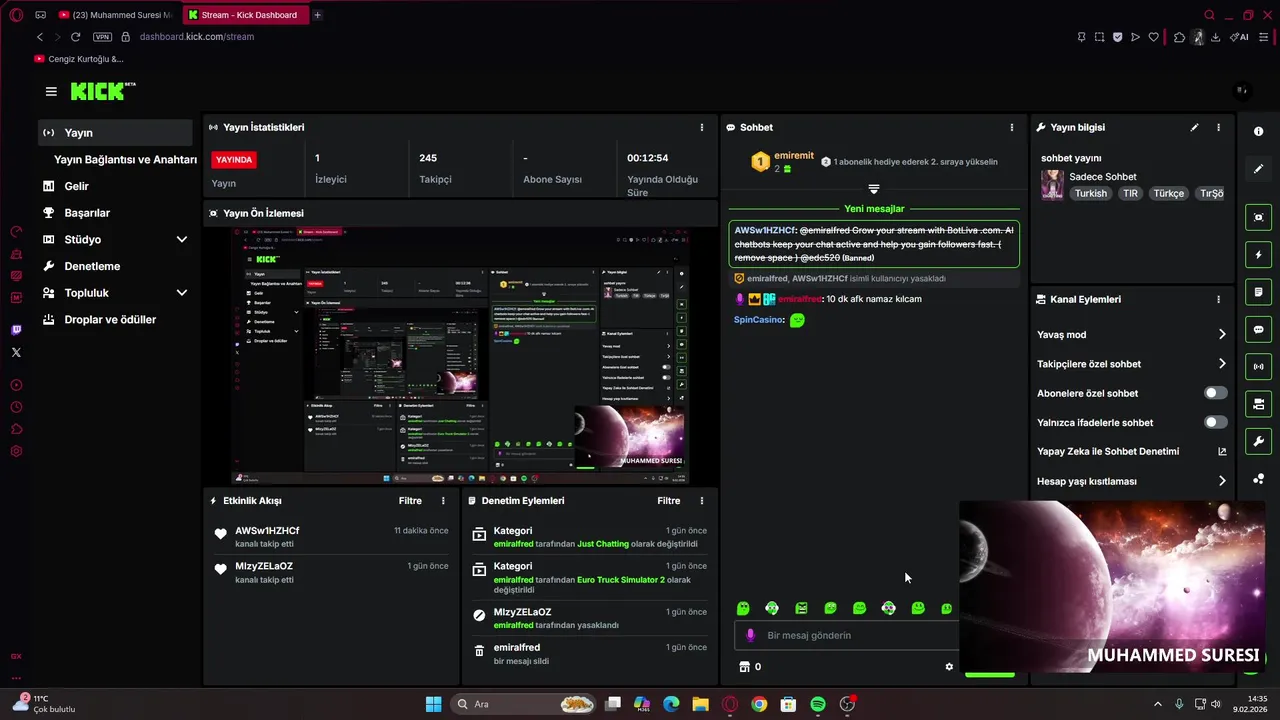Toggle activity feed lightning icon in right rail
This screenshot has width=1280, height=720.
1258,255
